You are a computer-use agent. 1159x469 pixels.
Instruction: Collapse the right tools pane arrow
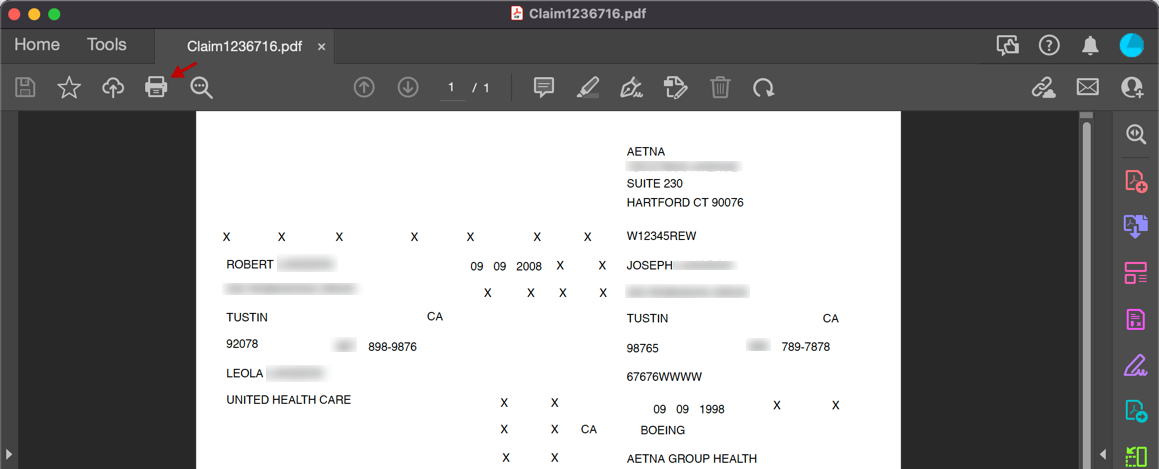(x=1103, y=453)
